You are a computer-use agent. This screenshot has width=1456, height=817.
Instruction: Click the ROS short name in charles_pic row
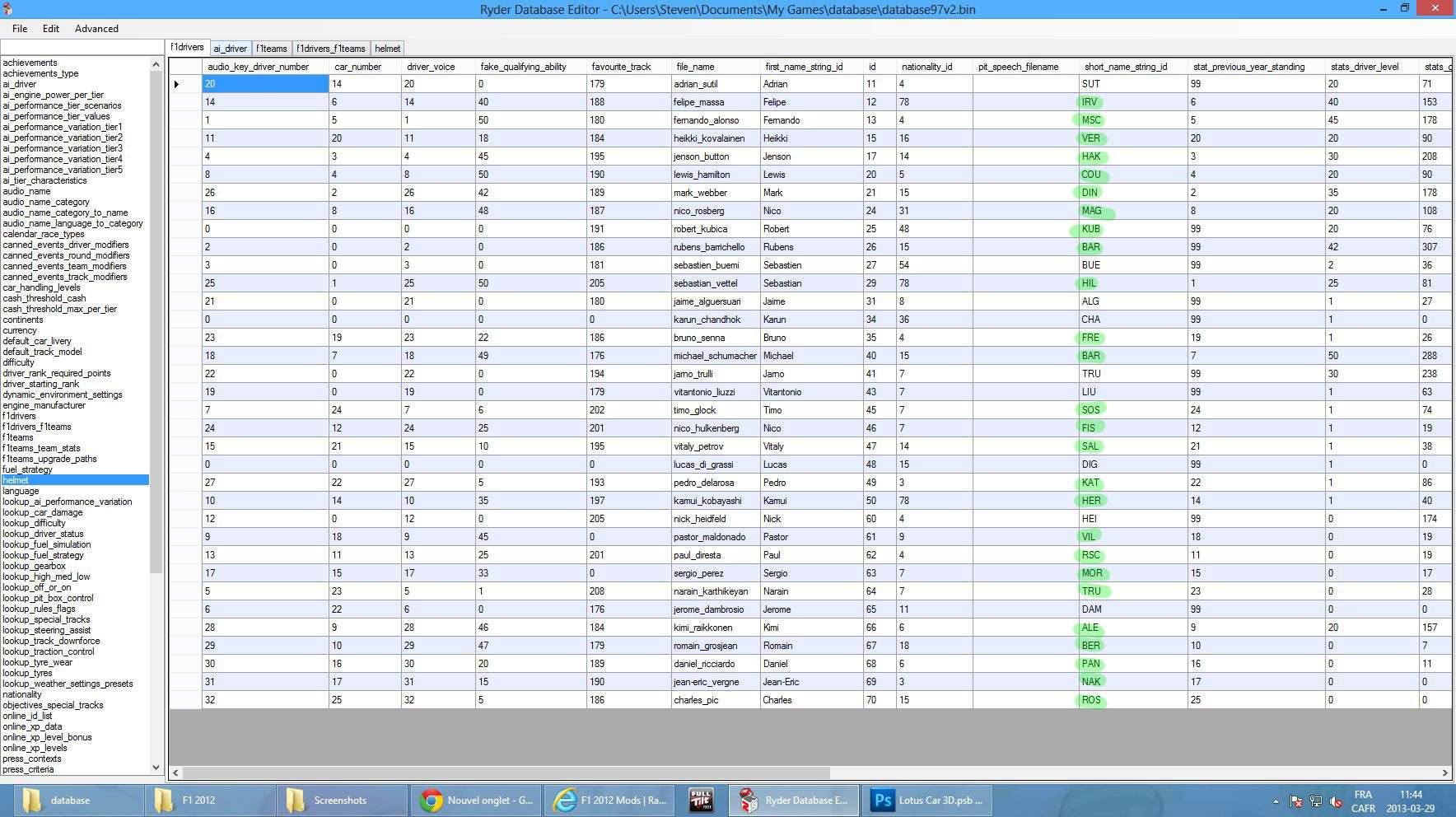1133,700
